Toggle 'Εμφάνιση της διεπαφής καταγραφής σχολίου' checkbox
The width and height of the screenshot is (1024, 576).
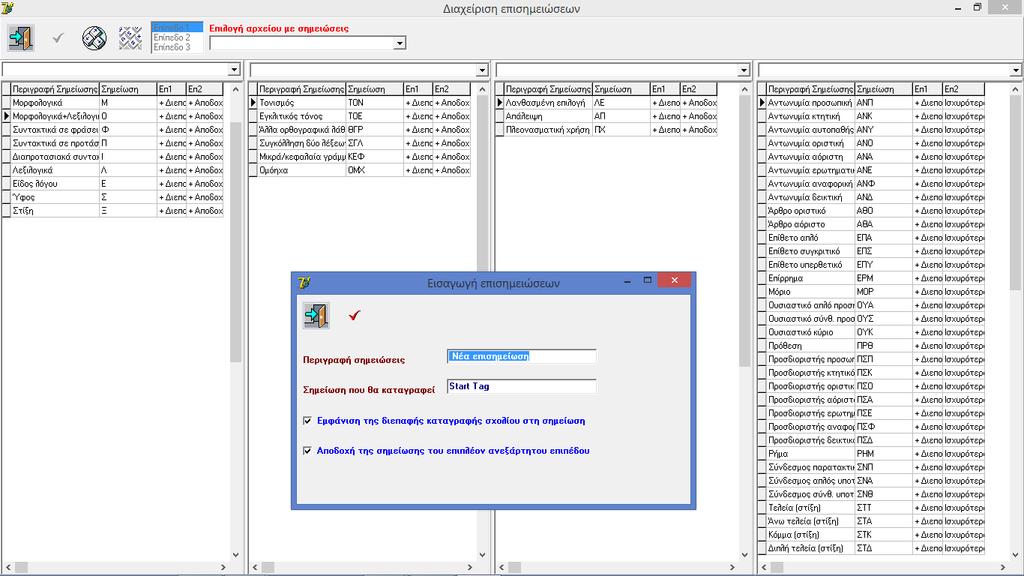[x=308, y=421]
